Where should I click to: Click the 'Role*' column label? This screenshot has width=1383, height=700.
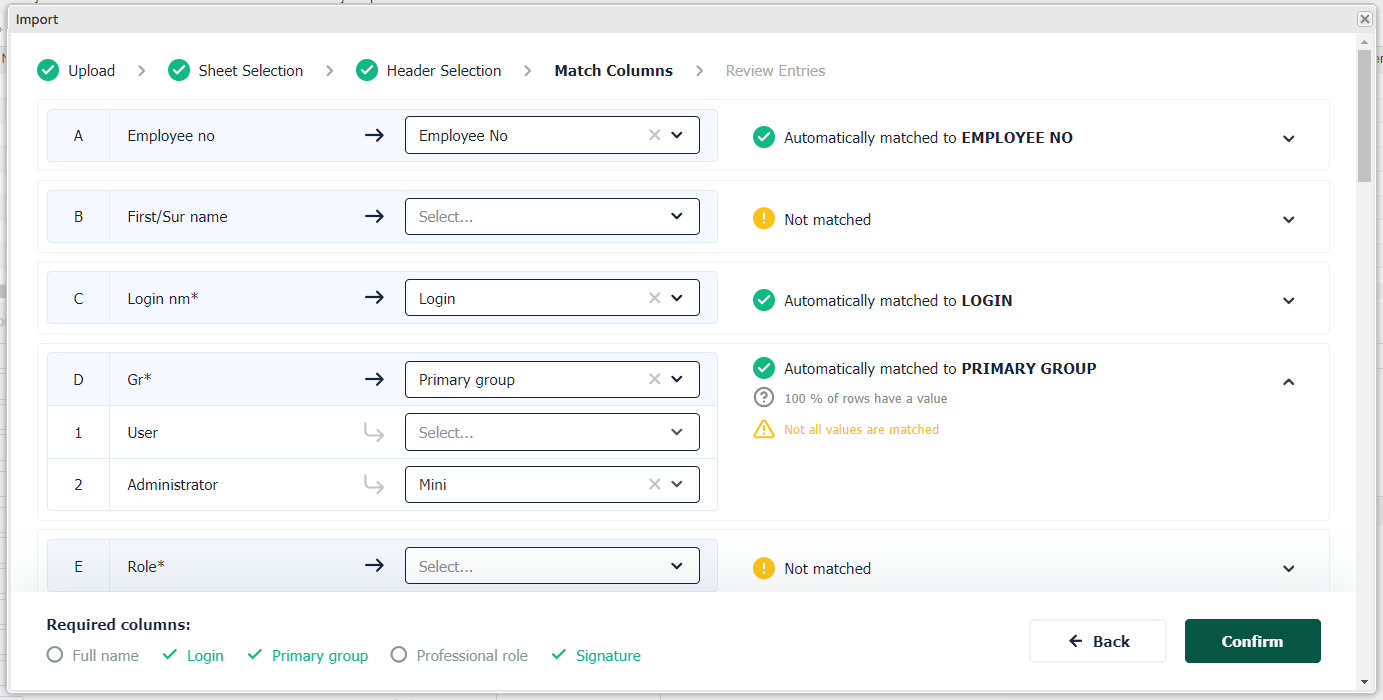[x=146, y=566]
